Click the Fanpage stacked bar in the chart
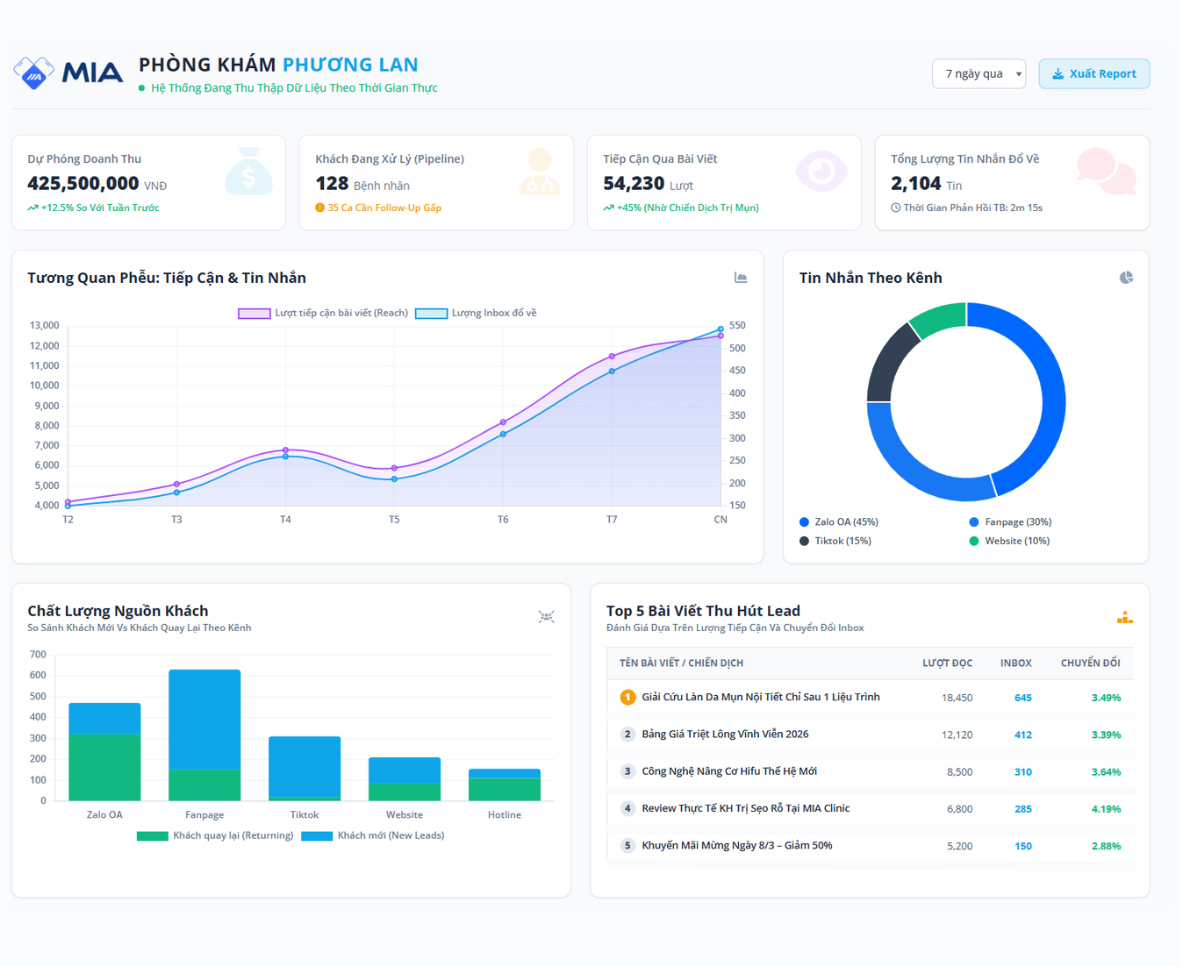This screenshot has height=966, width=1180. [205, 735]
